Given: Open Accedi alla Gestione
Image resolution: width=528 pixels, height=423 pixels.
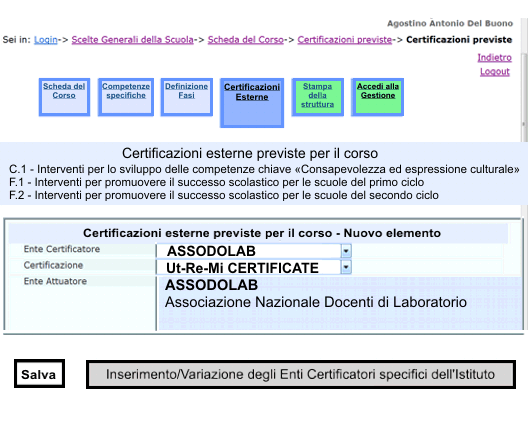Looking at the screenshot, I should coord(377,97).
